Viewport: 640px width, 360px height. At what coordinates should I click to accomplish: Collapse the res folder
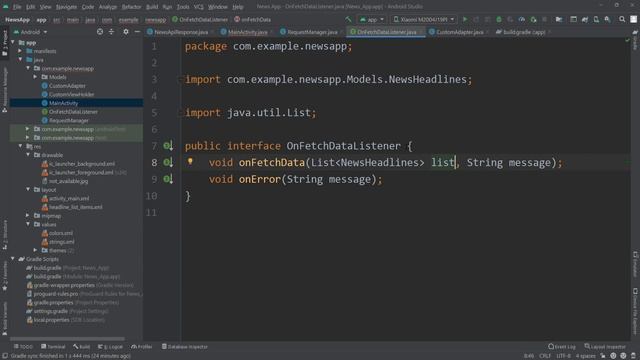20,146
